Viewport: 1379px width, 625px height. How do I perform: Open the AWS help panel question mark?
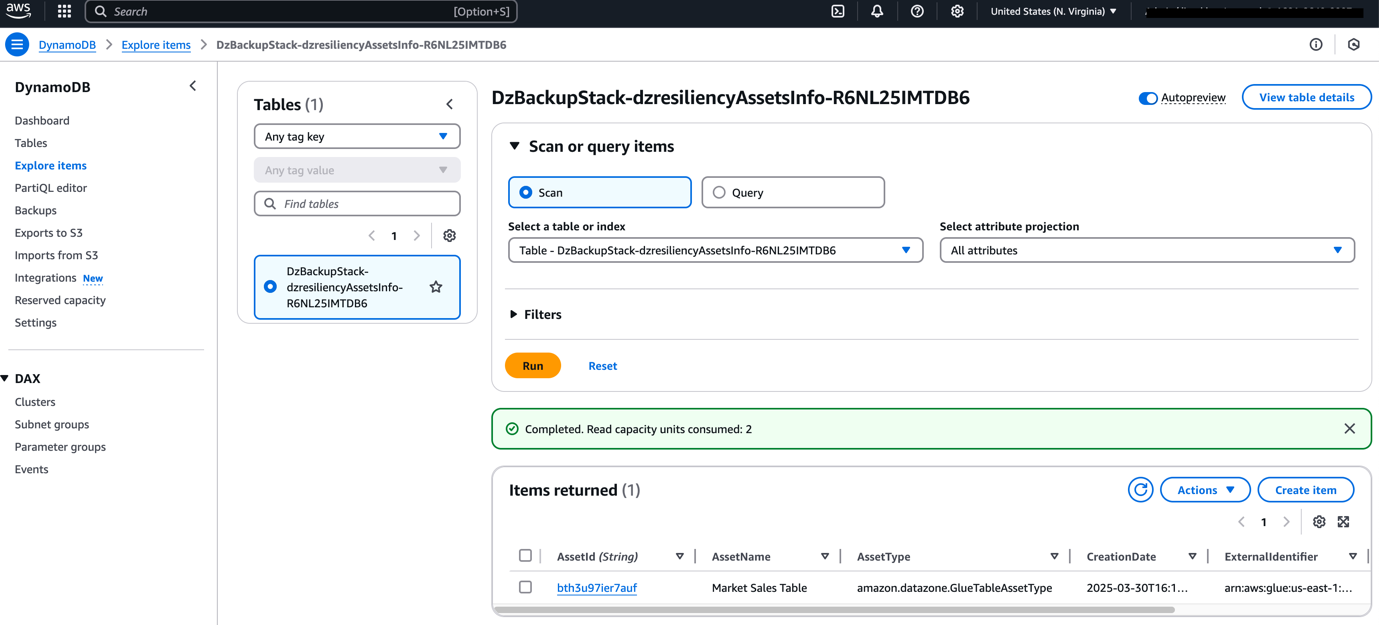[x=917, y=12]
